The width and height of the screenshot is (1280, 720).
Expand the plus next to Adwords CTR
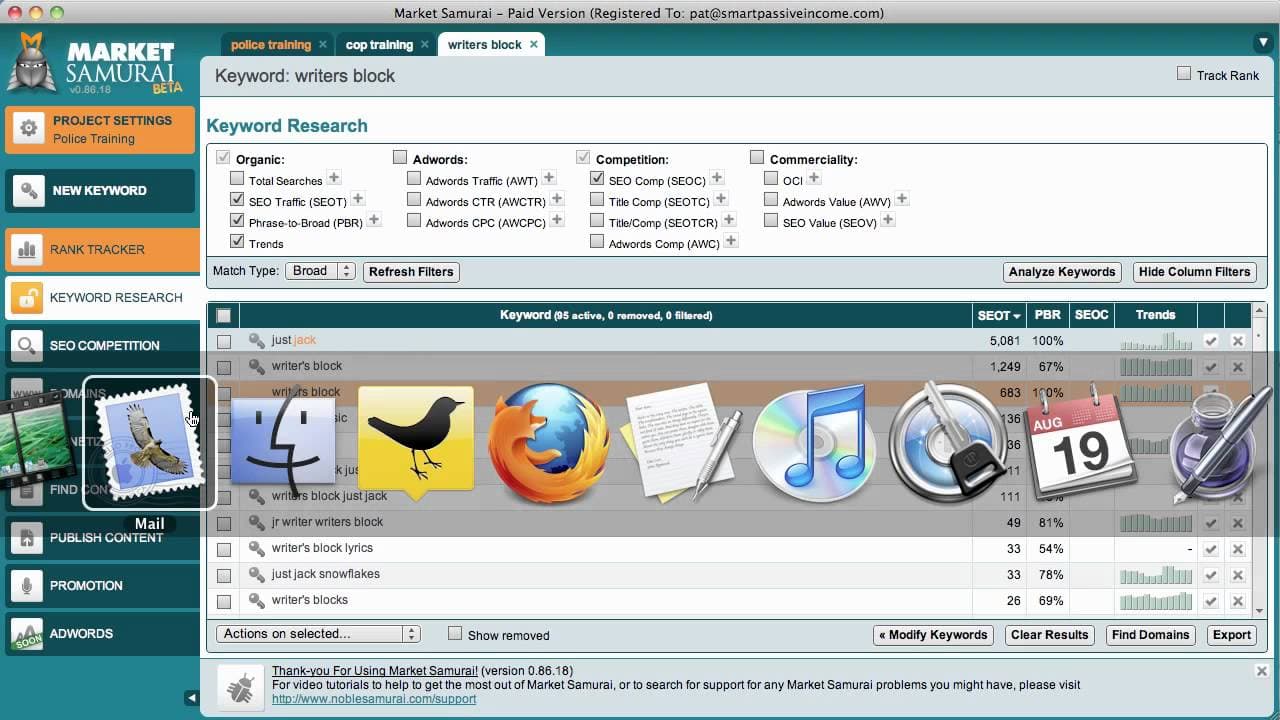557,199
